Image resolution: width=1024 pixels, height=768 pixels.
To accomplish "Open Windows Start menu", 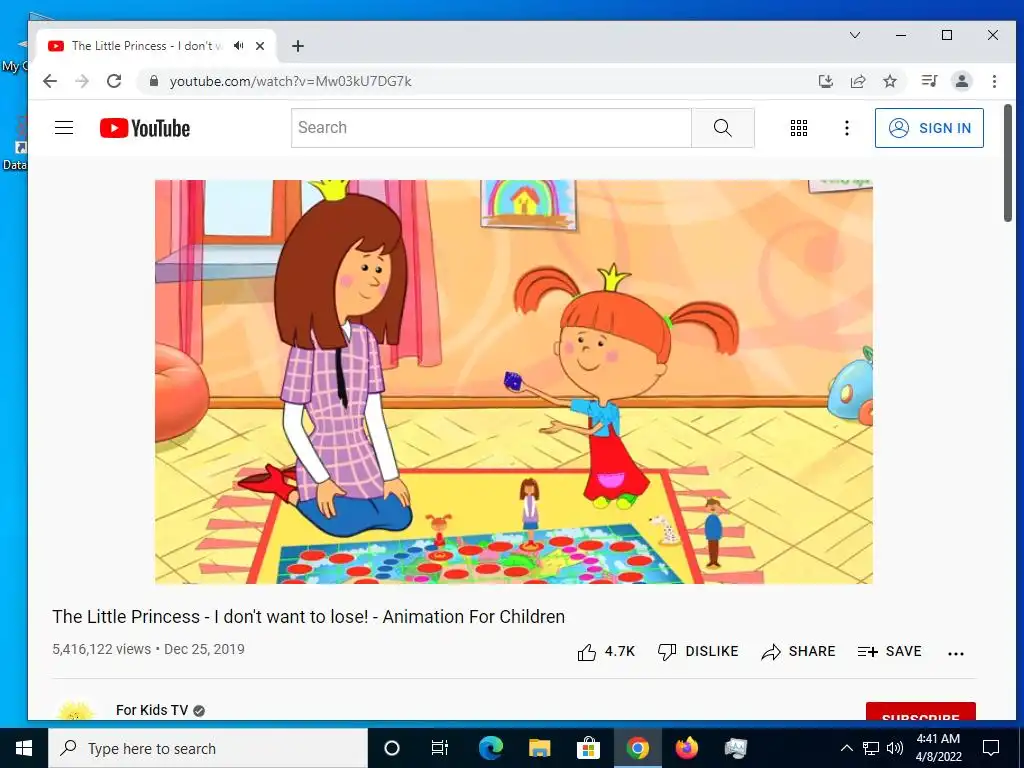I will pyautogui.click(x=24, y=748).
